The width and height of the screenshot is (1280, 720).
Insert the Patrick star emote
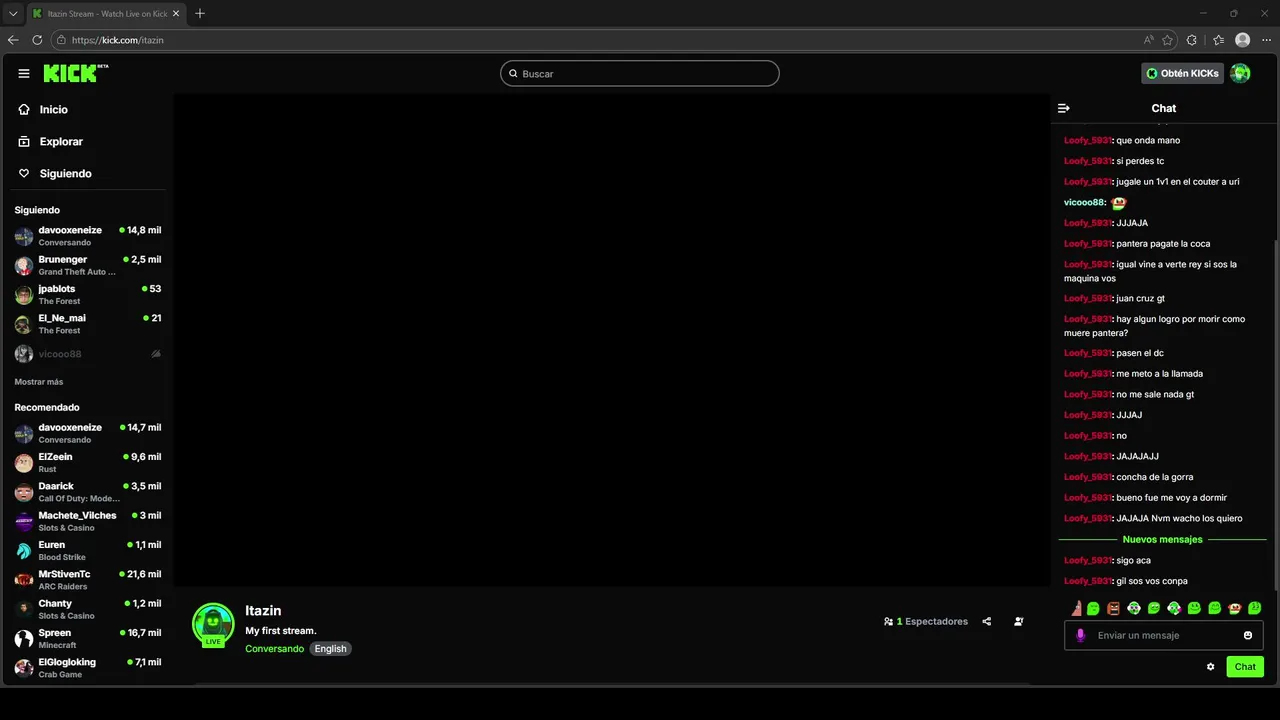click(1077, 608)
